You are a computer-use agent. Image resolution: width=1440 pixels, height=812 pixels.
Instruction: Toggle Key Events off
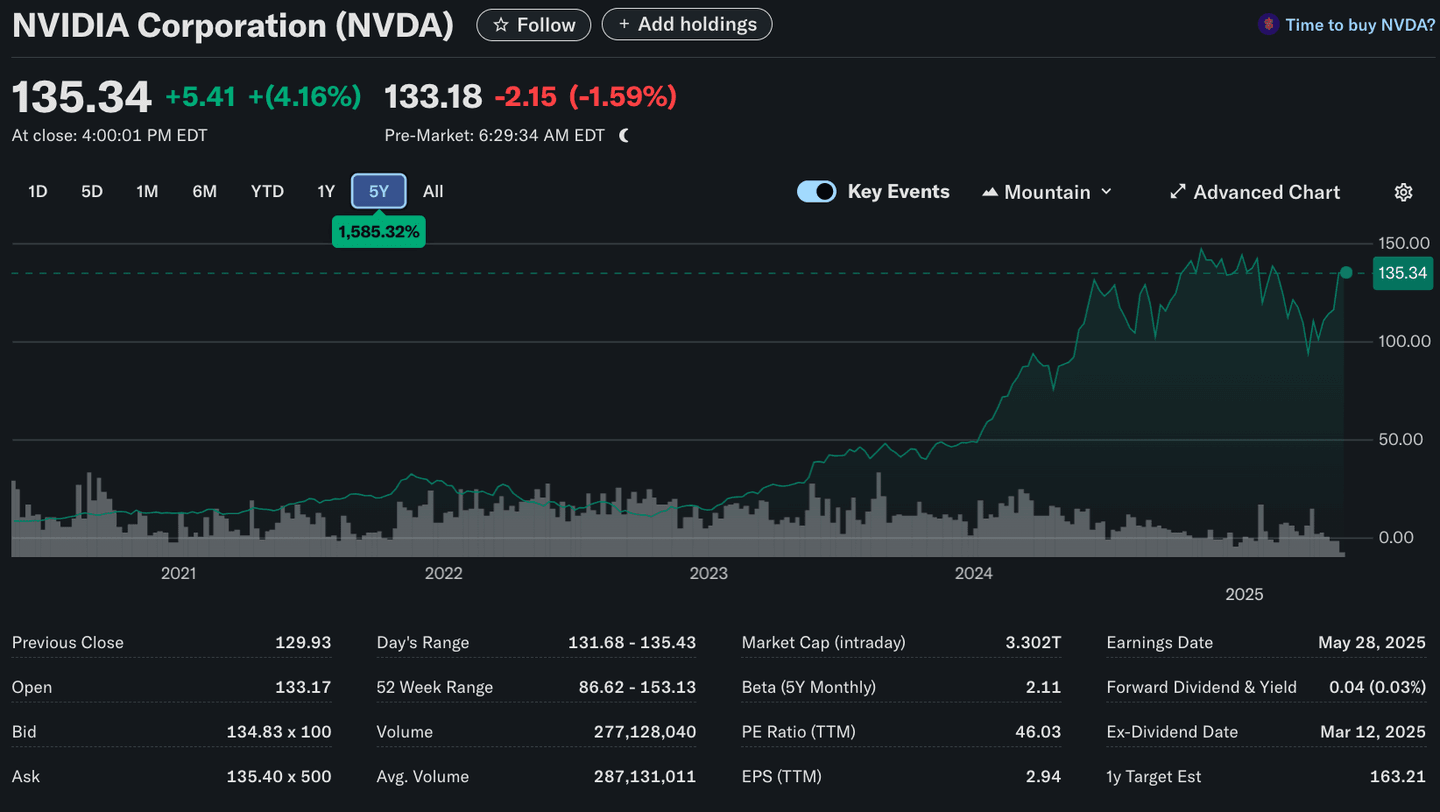[x=816, y=191]
